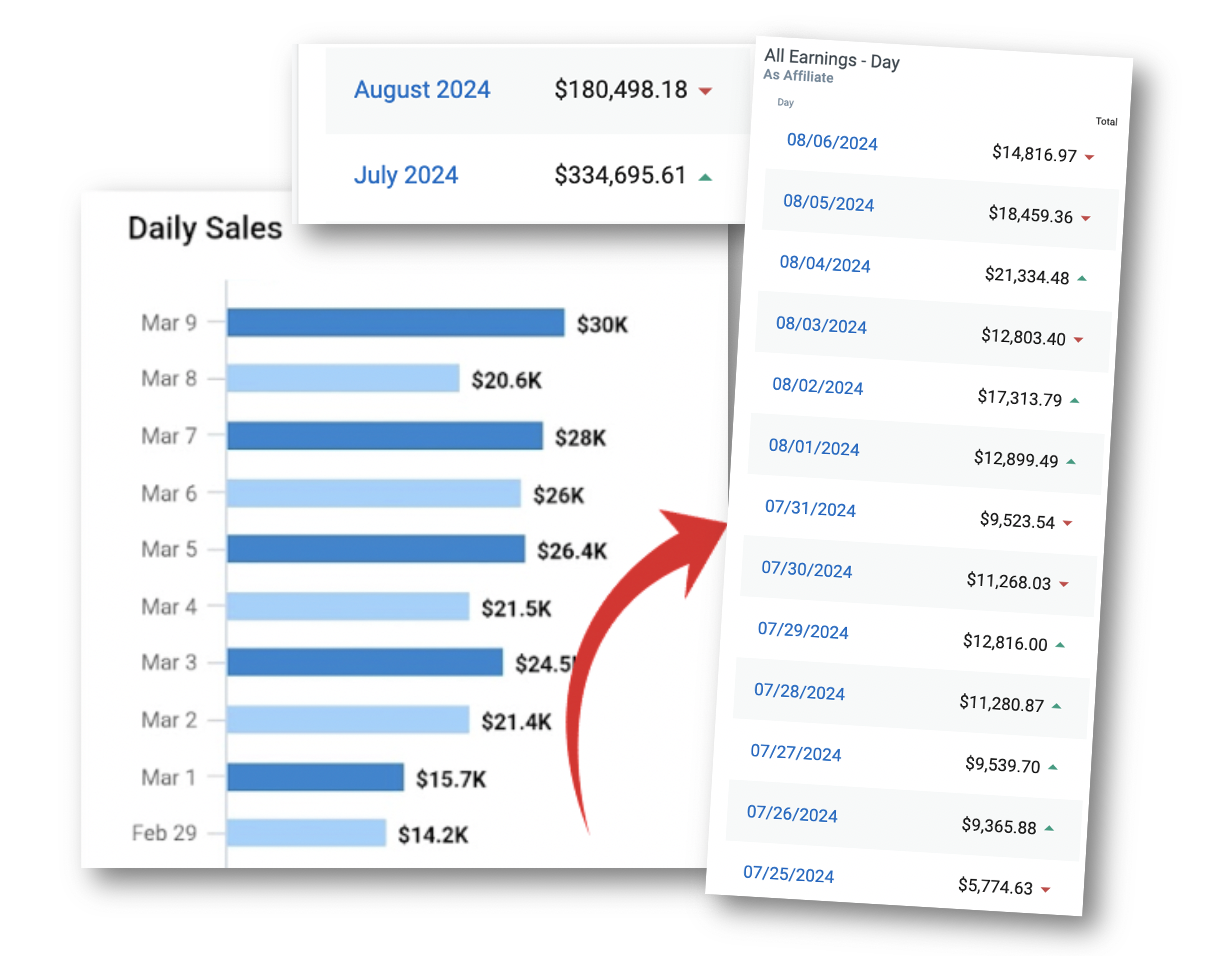Click the green up arrow beside $334,695.61
Screen dimensions: 1232x956
tap(705, 177)
